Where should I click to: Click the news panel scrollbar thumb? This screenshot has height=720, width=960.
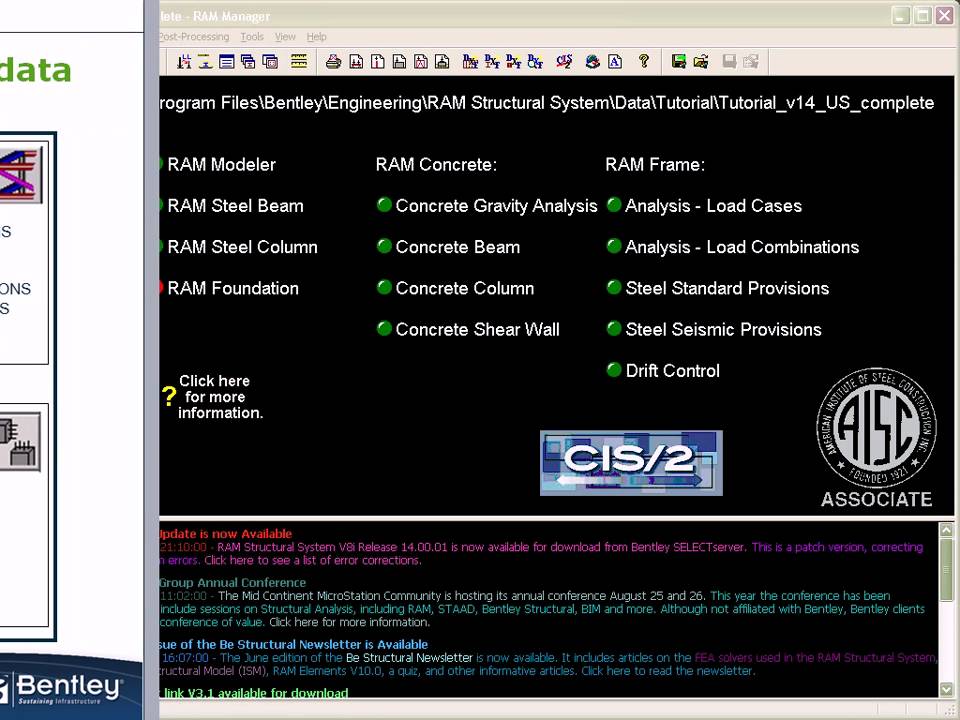tap(946, 568)
